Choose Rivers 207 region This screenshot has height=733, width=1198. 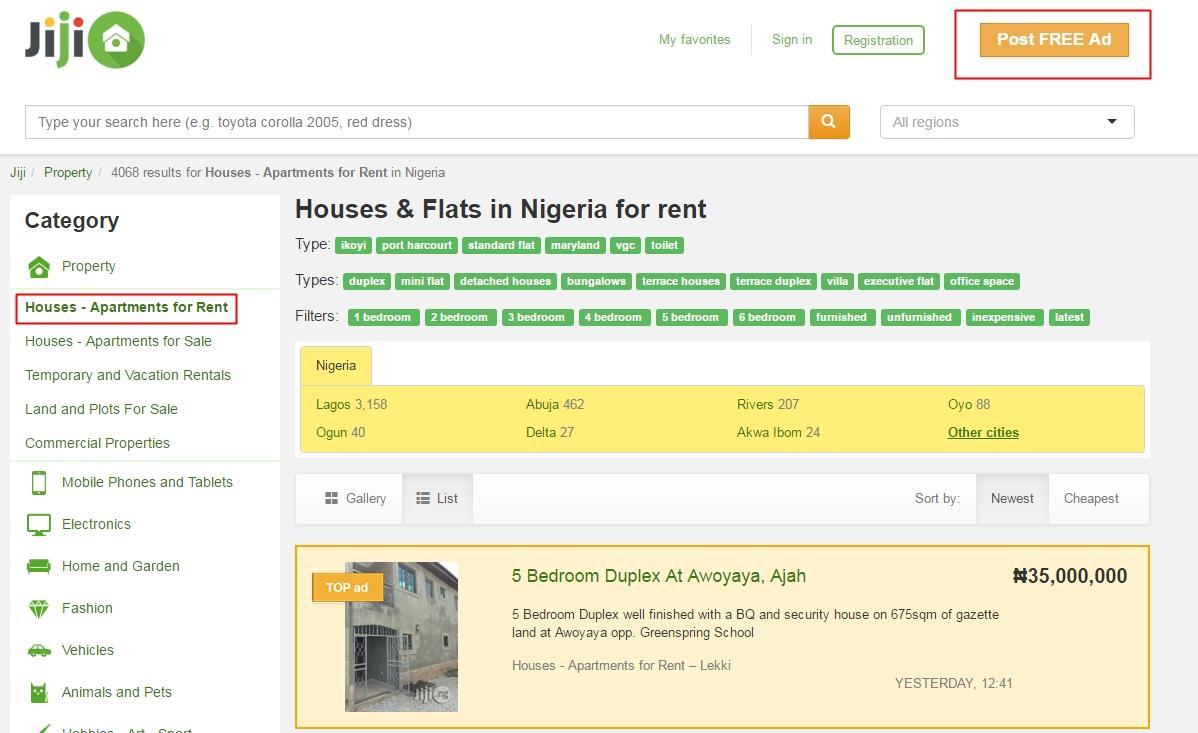point(768,404)
